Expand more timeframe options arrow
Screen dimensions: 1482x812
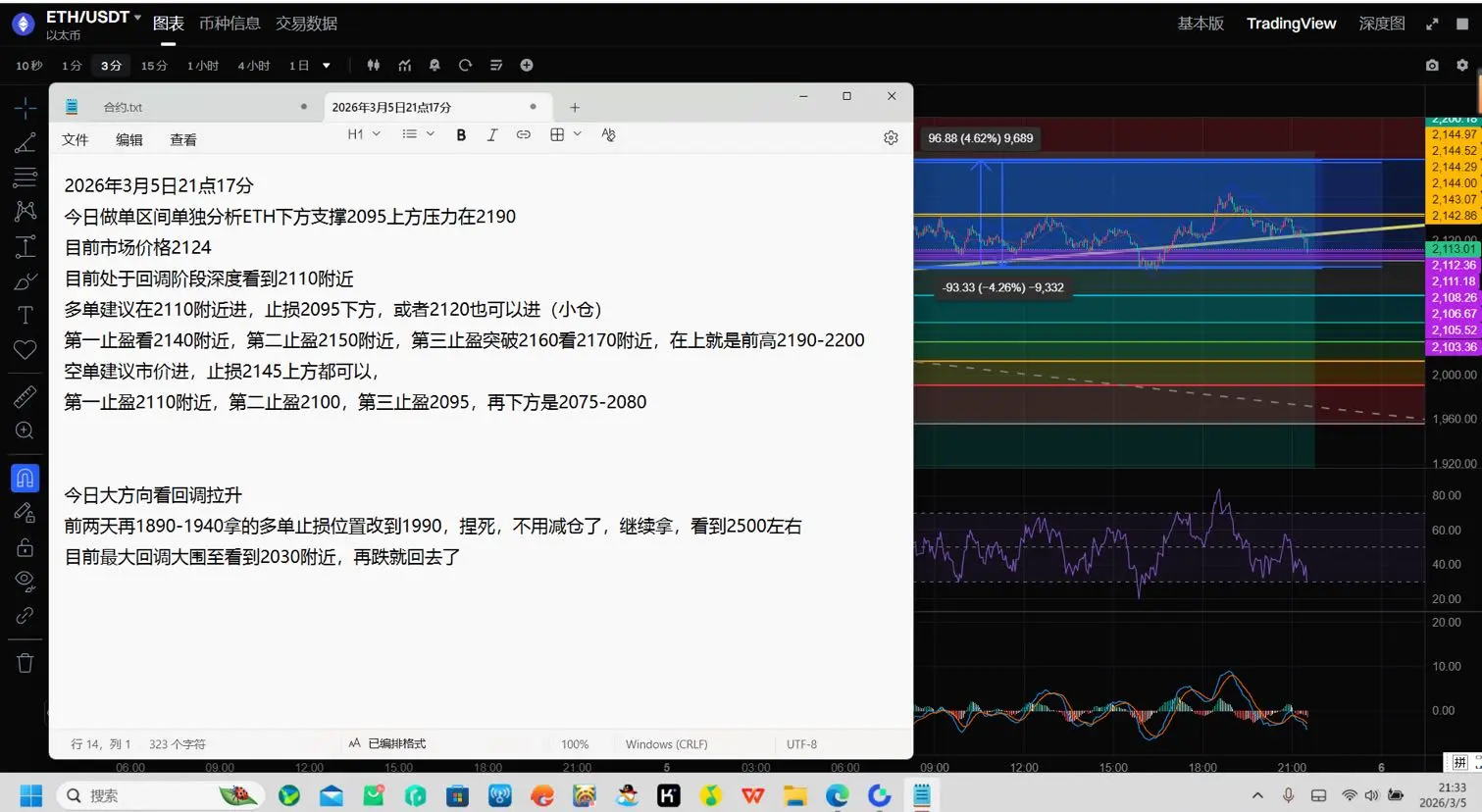pos(327,66)
